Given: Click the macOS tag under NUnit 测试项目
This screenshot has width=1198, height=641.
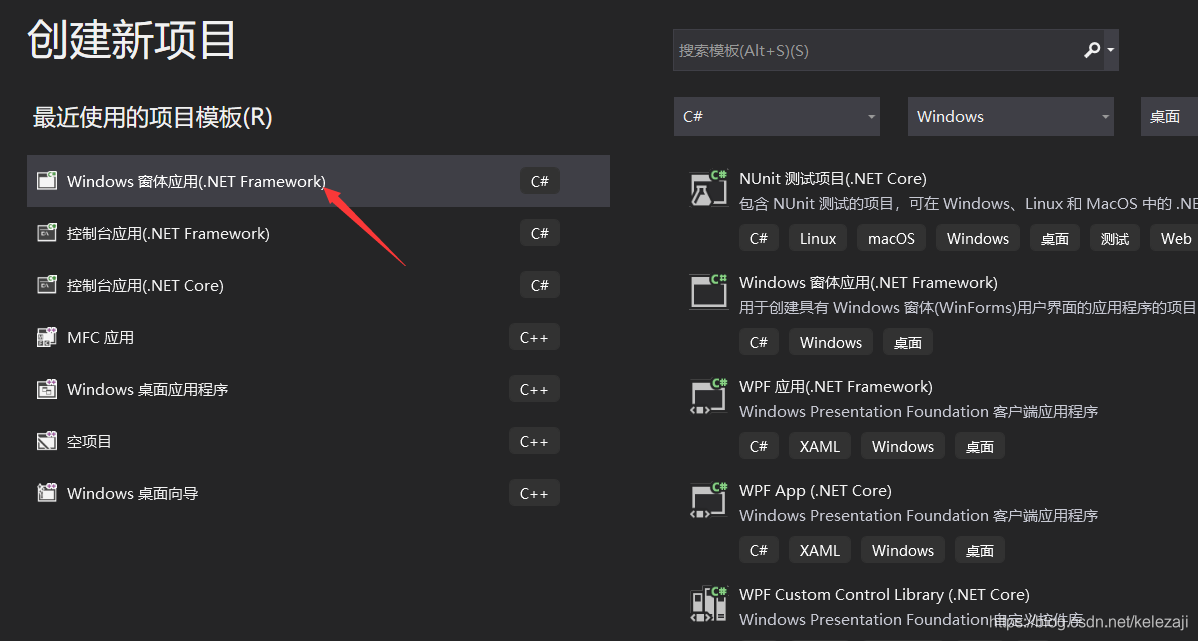Looking at the screenshot, I should pos(891,238).
